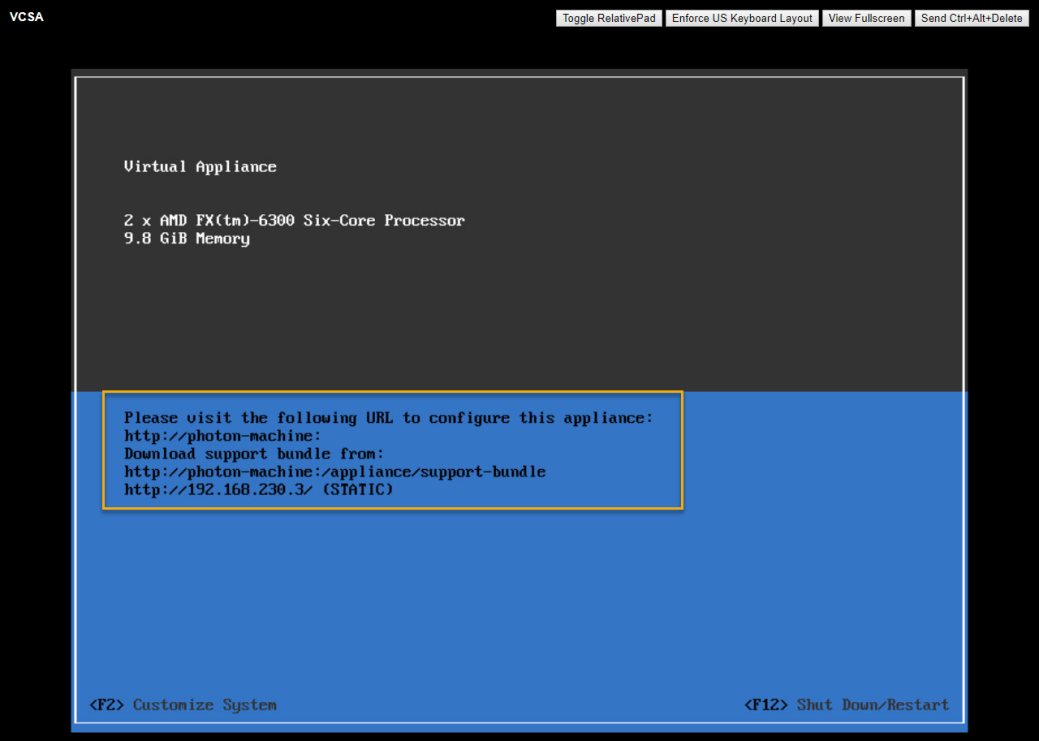Click Enforce US Keyboard Layout button
This screenshot has width=1039, height=741.
(742, 18)
